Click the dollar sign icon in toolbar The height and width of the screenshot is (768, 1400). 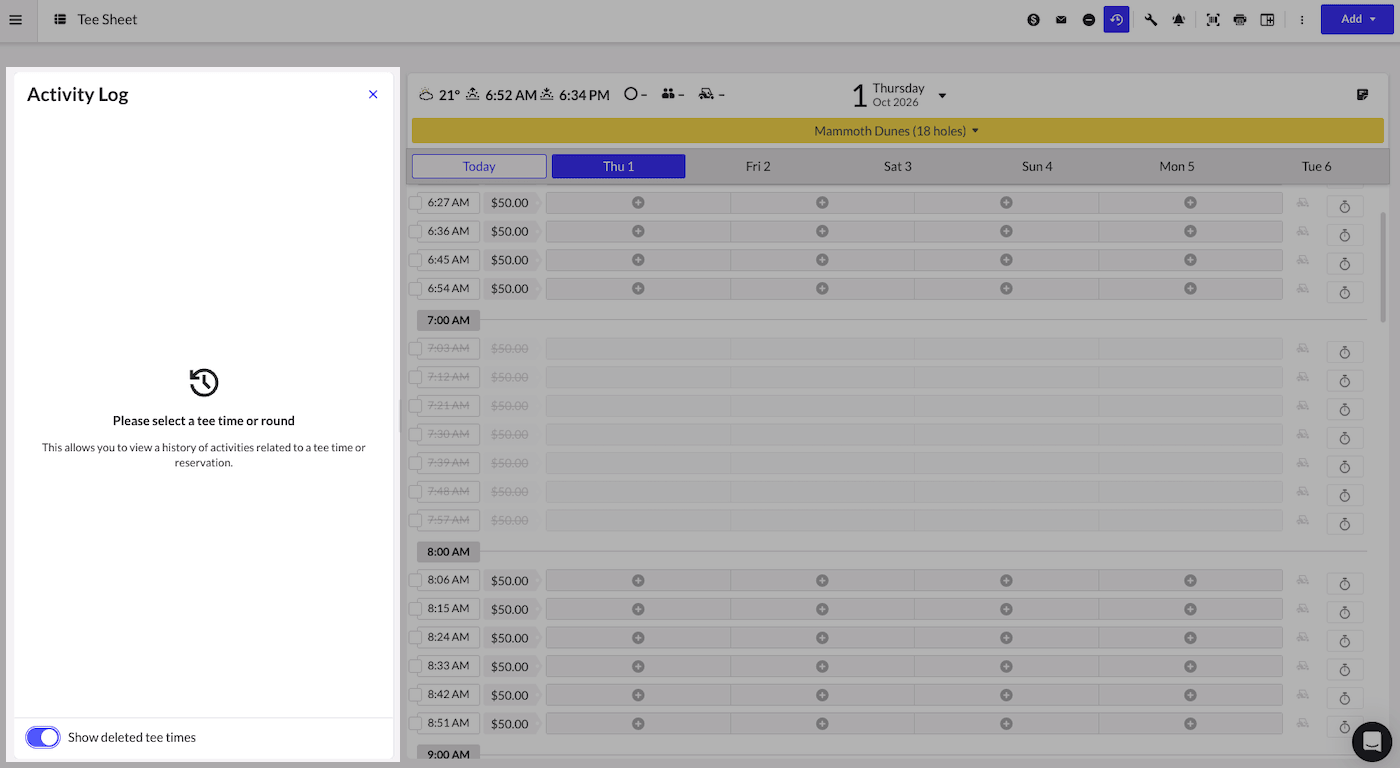click(1034, 19)
